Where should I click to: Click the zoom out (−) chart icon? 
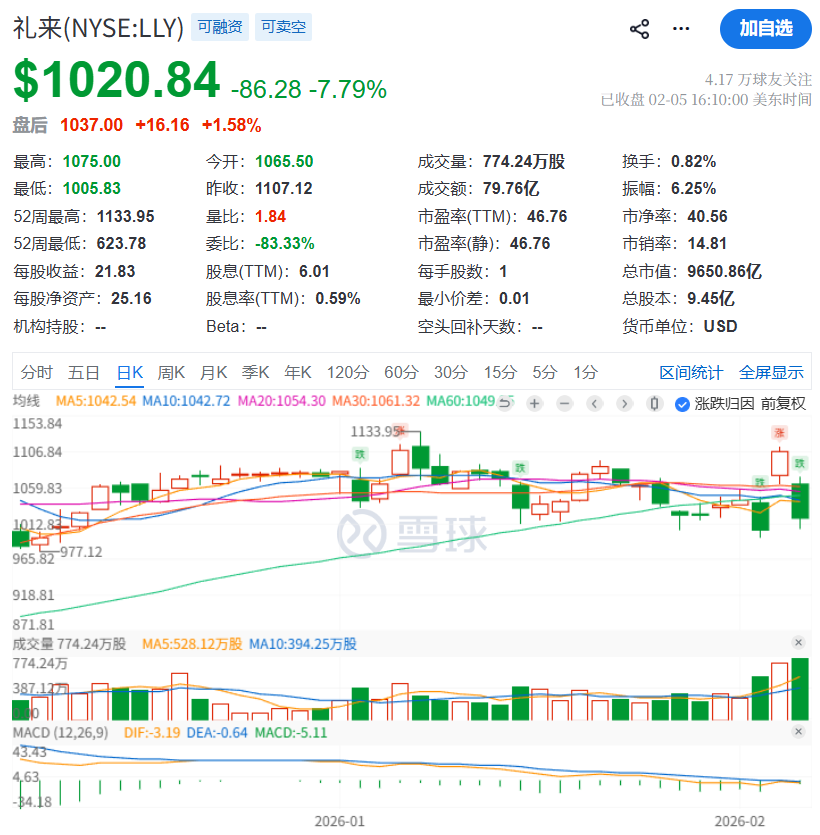click(x=564, y=404)
